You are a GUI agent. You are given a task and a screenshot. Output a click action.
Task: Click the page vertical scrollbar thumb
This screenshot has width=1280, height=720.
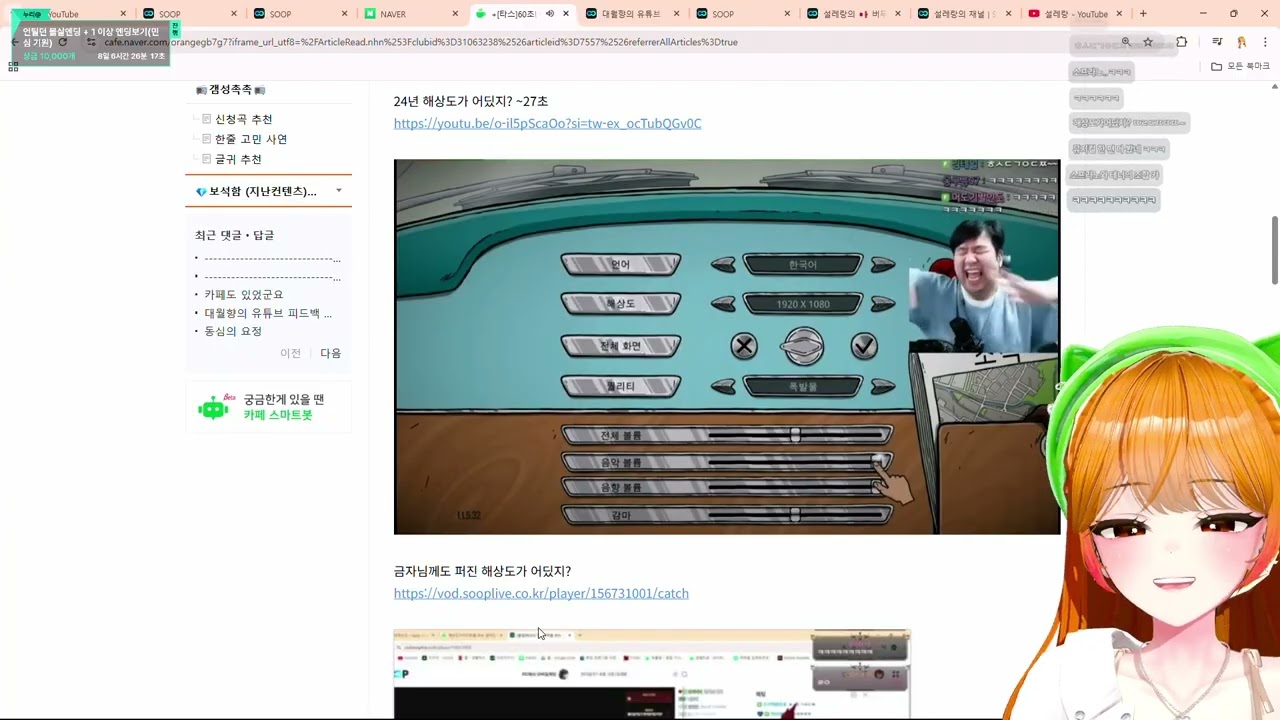1274,250
